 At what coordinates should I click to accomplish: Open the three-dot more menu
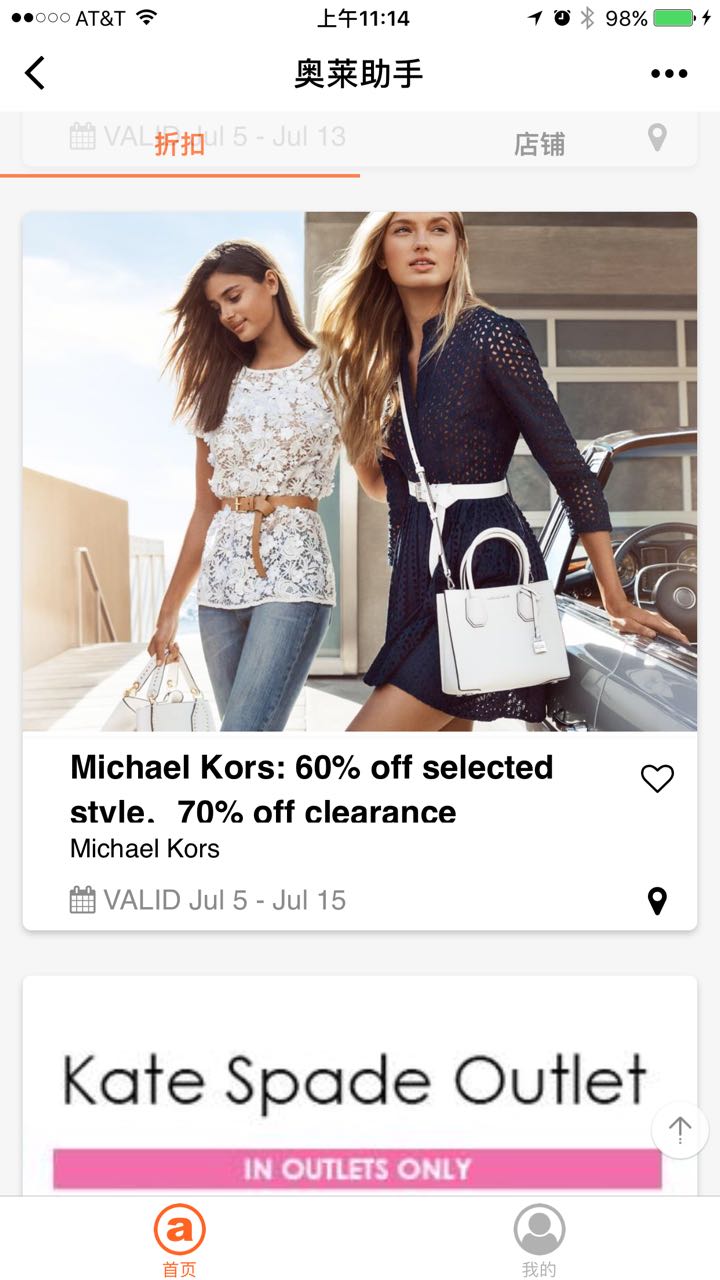(669, 73)
